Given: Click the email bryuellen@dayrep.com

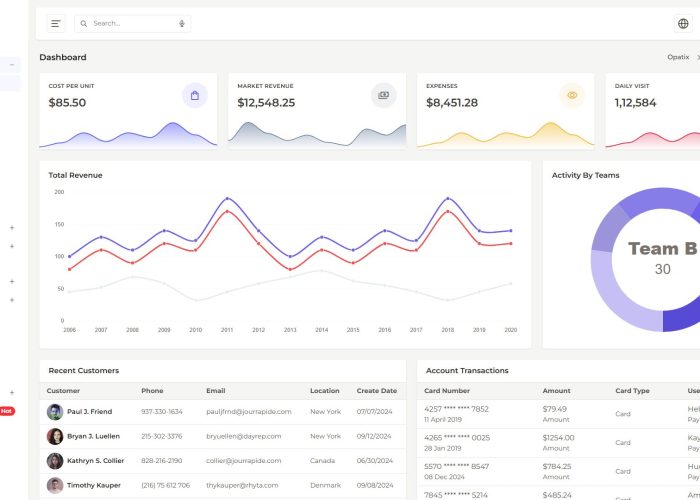Looking at the screenshot, I should point(244,436).
